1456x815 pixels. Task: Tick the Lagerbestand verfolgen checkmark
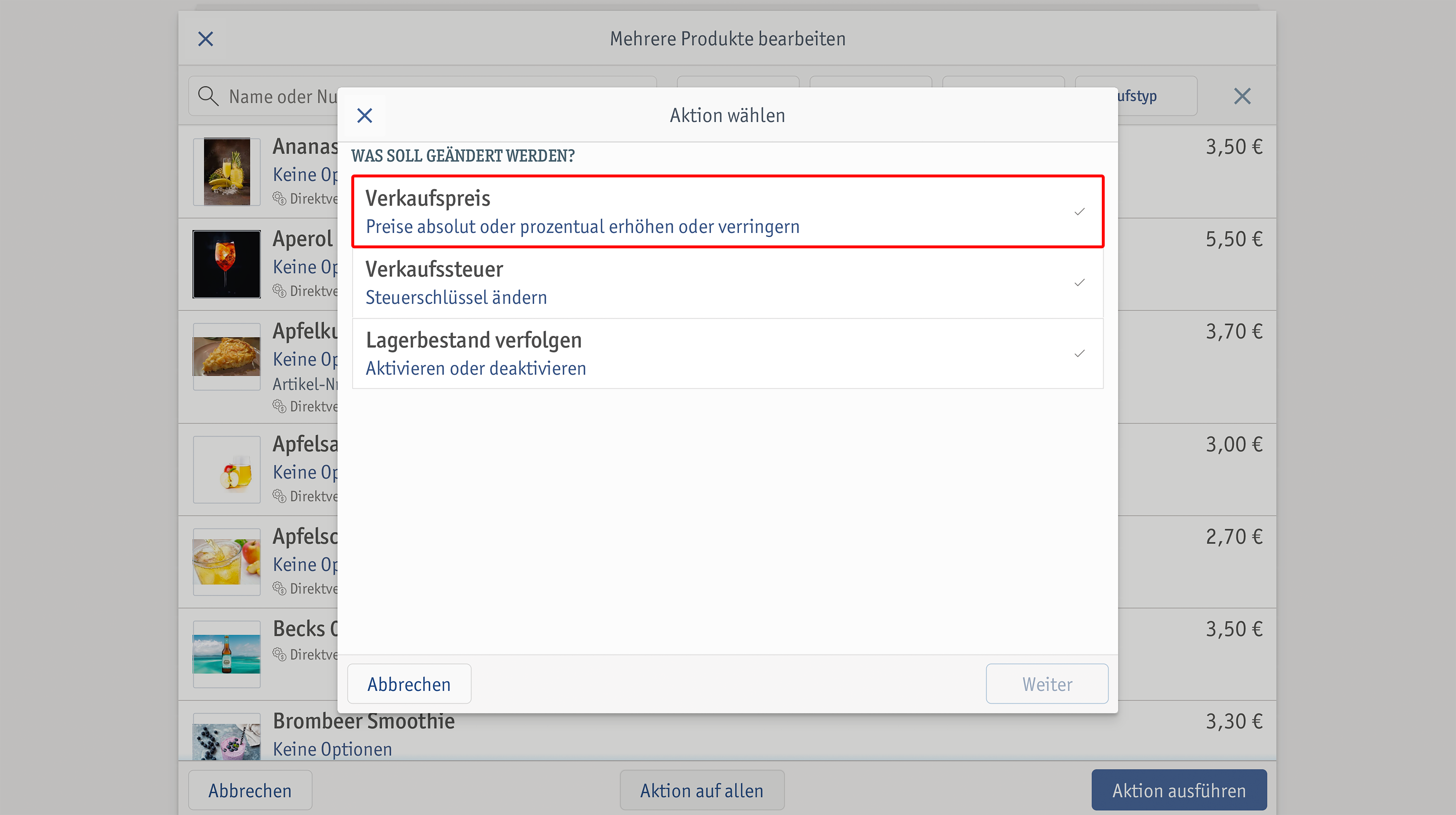click(x=1080, y=354)
